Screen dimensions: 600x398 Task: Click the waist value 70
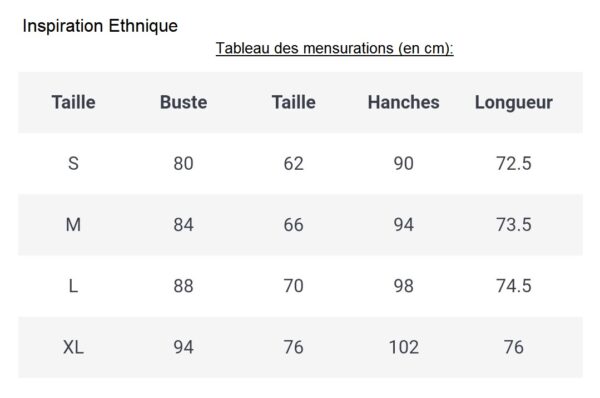[x=293, y=286]
